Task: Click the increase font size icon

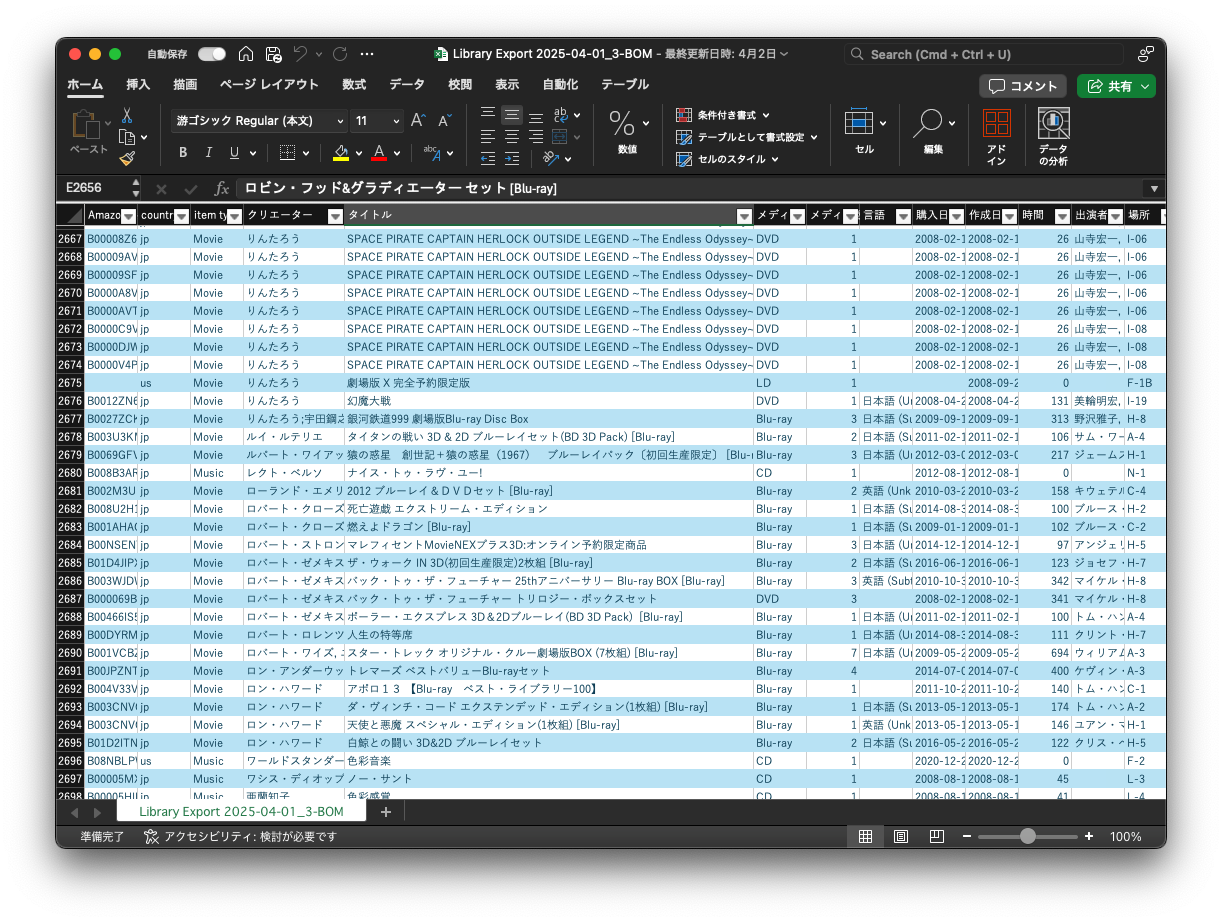Action: (418, 121)
